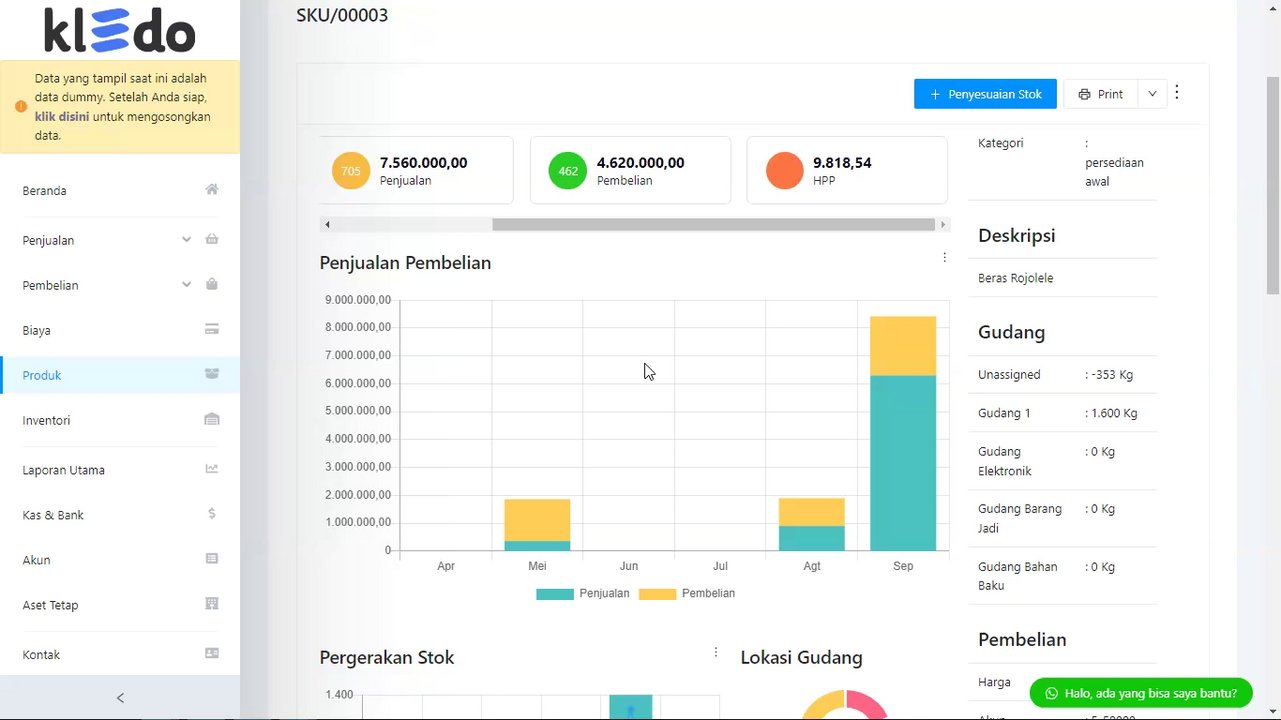Screen dimensions: 1281x720
Task: Click the '1.600 Kg' Gudang 1 value
Action: 1114,413
